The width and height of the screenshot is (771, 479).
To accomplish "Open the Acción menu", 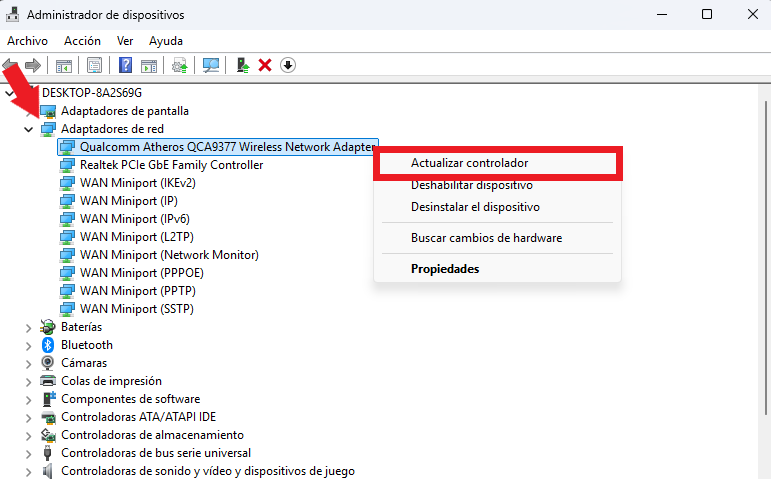I will tap(82, 41).
